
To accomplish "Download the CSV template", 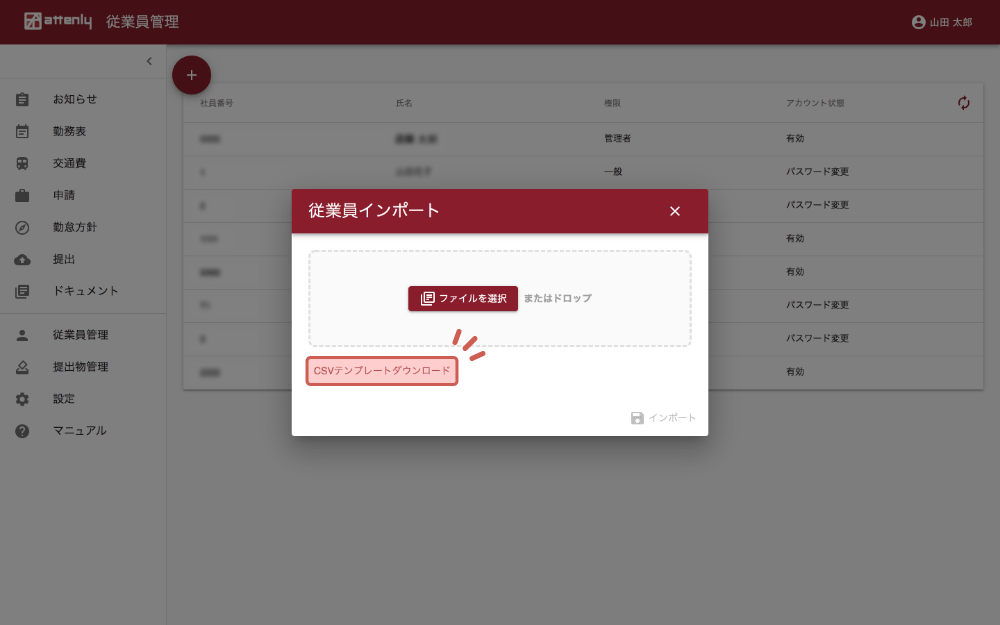I will [x=382, y=371].
